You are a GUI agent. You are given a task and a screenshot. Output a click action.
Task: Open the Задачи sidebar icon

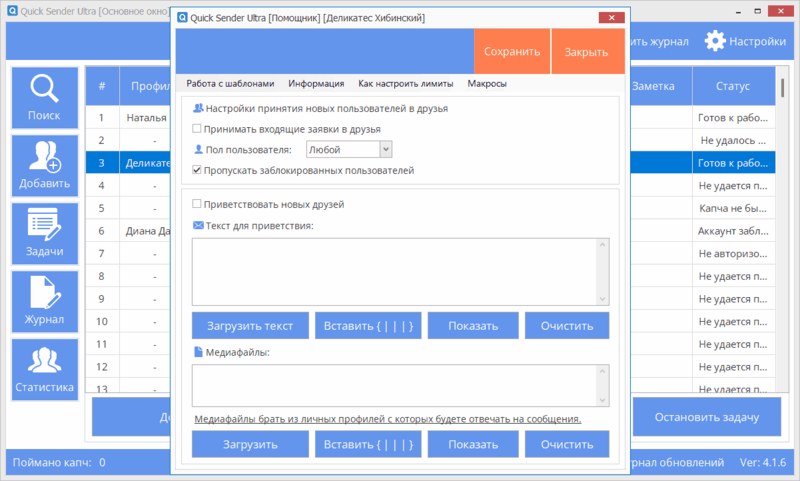click(43, 226)
